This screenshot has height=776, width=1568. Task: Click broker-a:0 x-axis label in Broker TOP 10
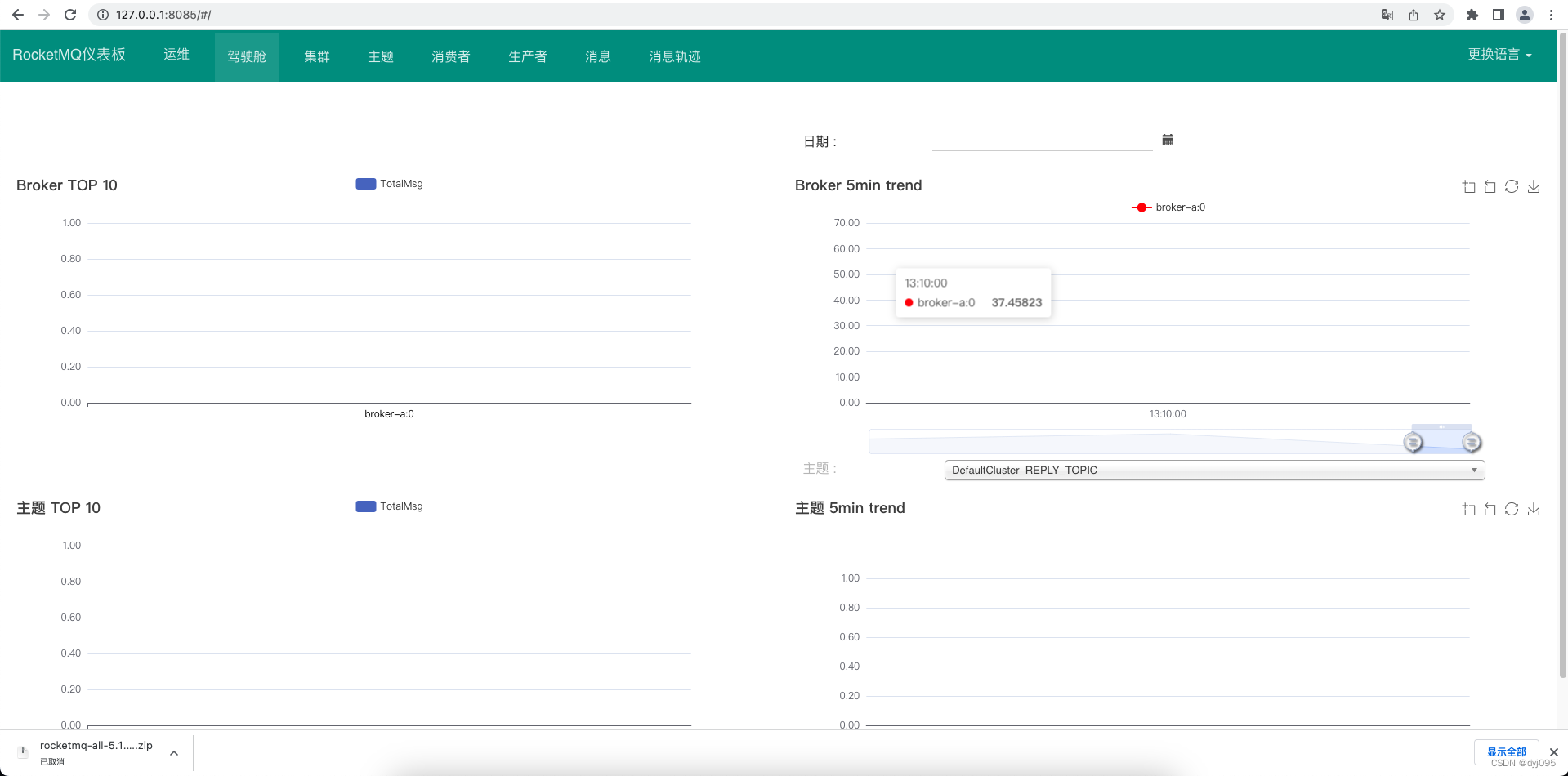pyautogui.click(x=389, y=414)
